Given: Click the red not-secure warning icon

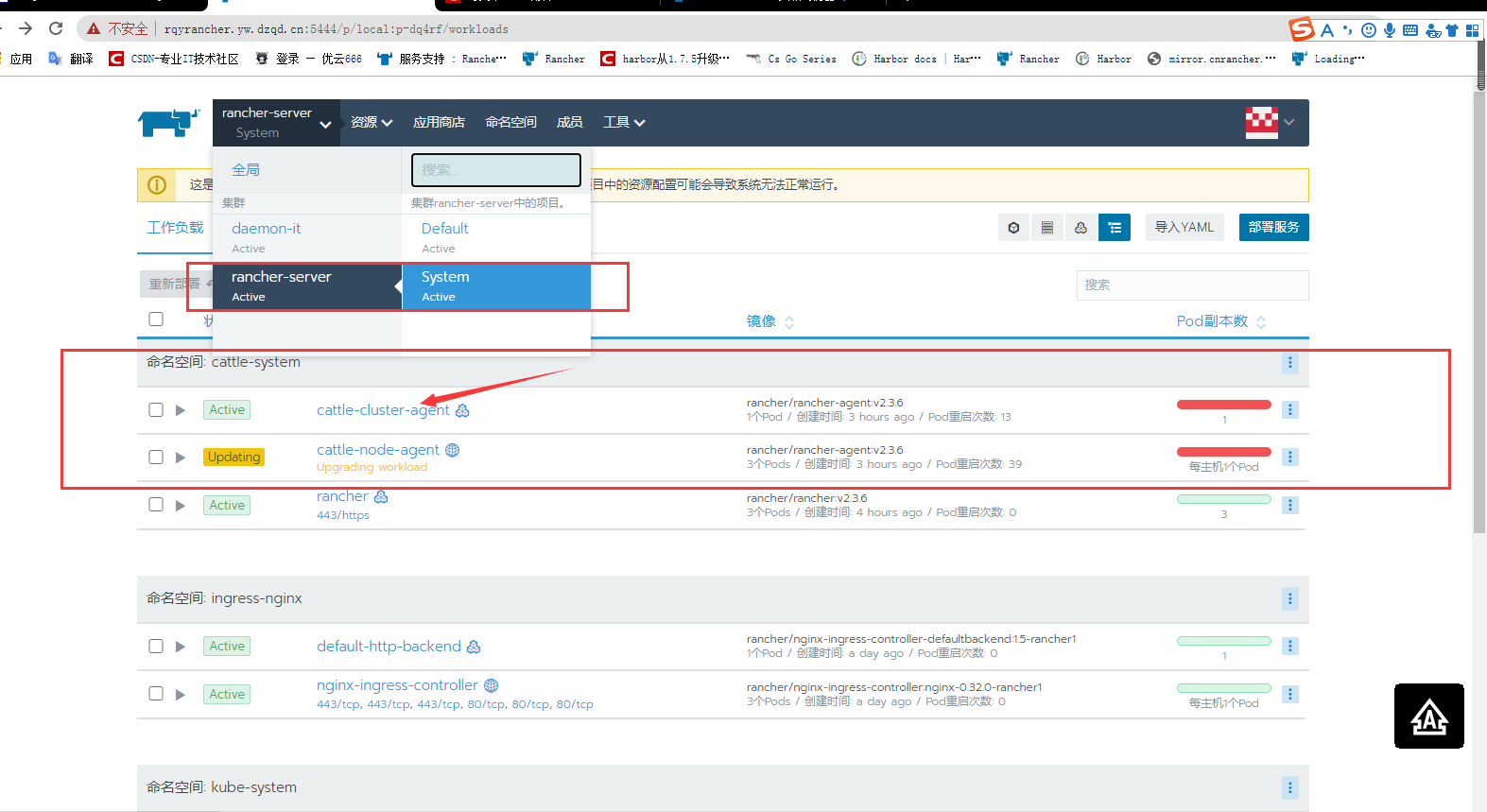Looking at the screenshot, I should pos(94,28).
